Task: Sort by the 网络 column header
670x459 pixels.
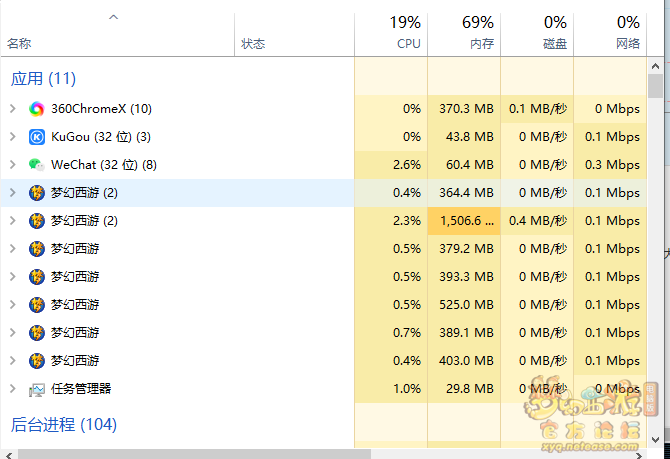Action: point(628,44)
